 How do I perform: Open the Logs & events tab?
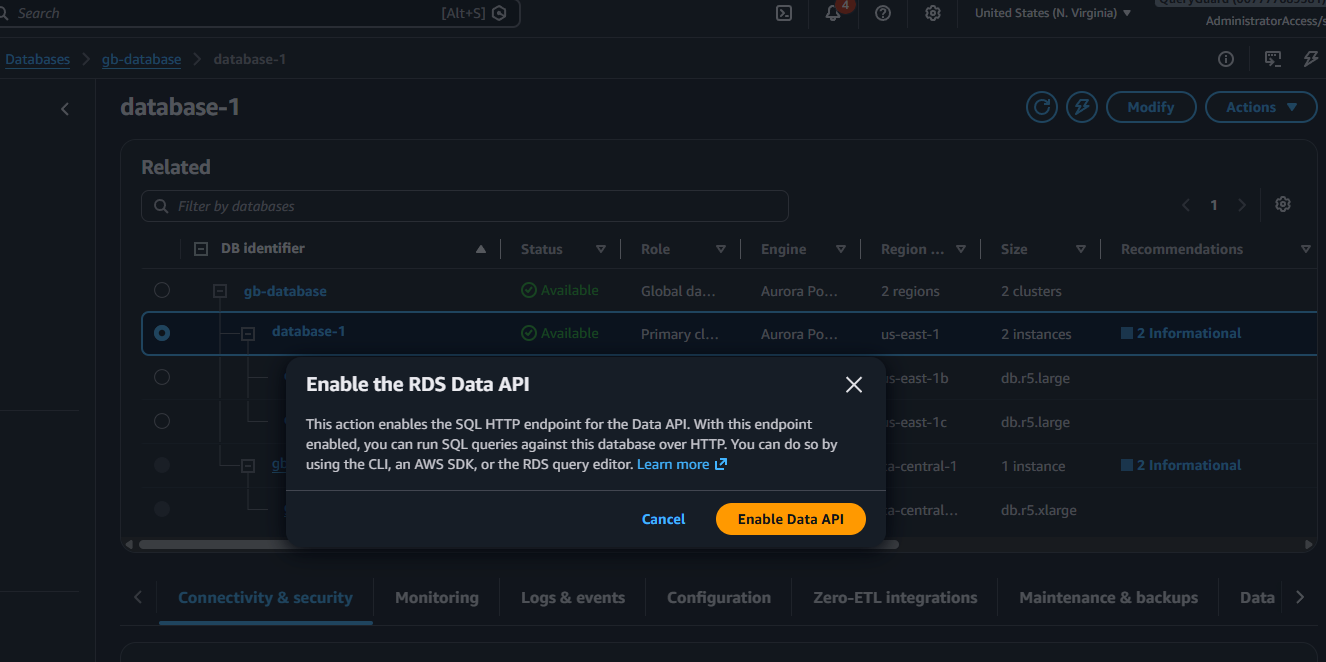tap(573, 598)
